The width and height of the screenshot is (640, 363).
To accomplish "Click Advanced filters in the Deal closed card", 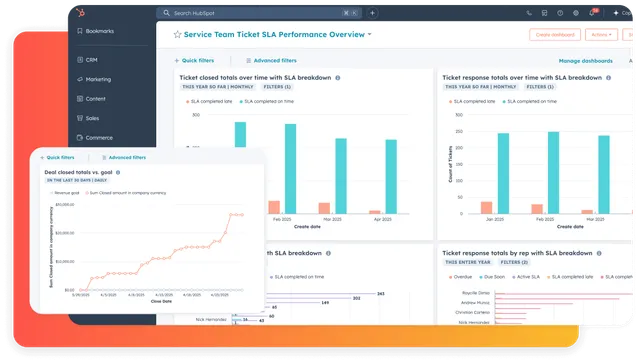I will (124, 157).
